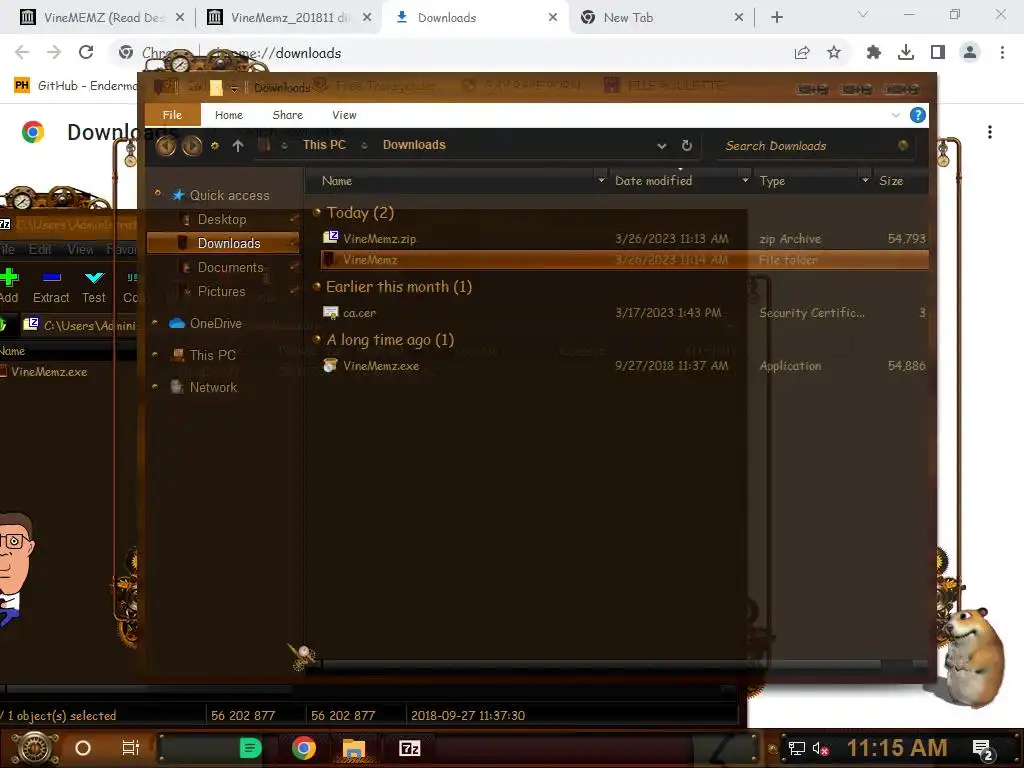This screenshot has width=1024, height=768.
Task: Sort files by the Type column
Action: 772,181
